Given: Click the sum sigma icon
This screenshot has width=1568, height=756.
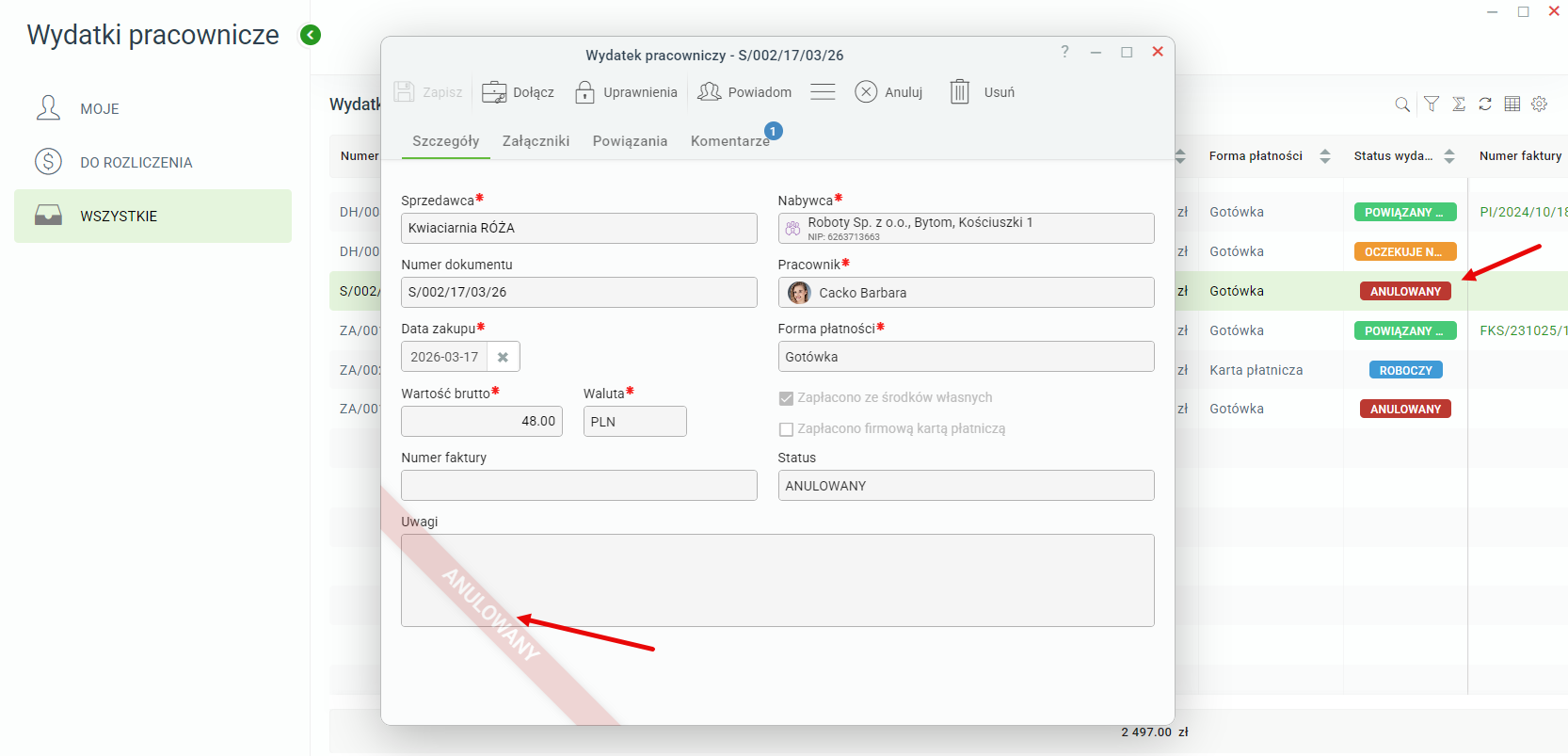Looking at the screenshot, I should click(x=1458, y=105).
